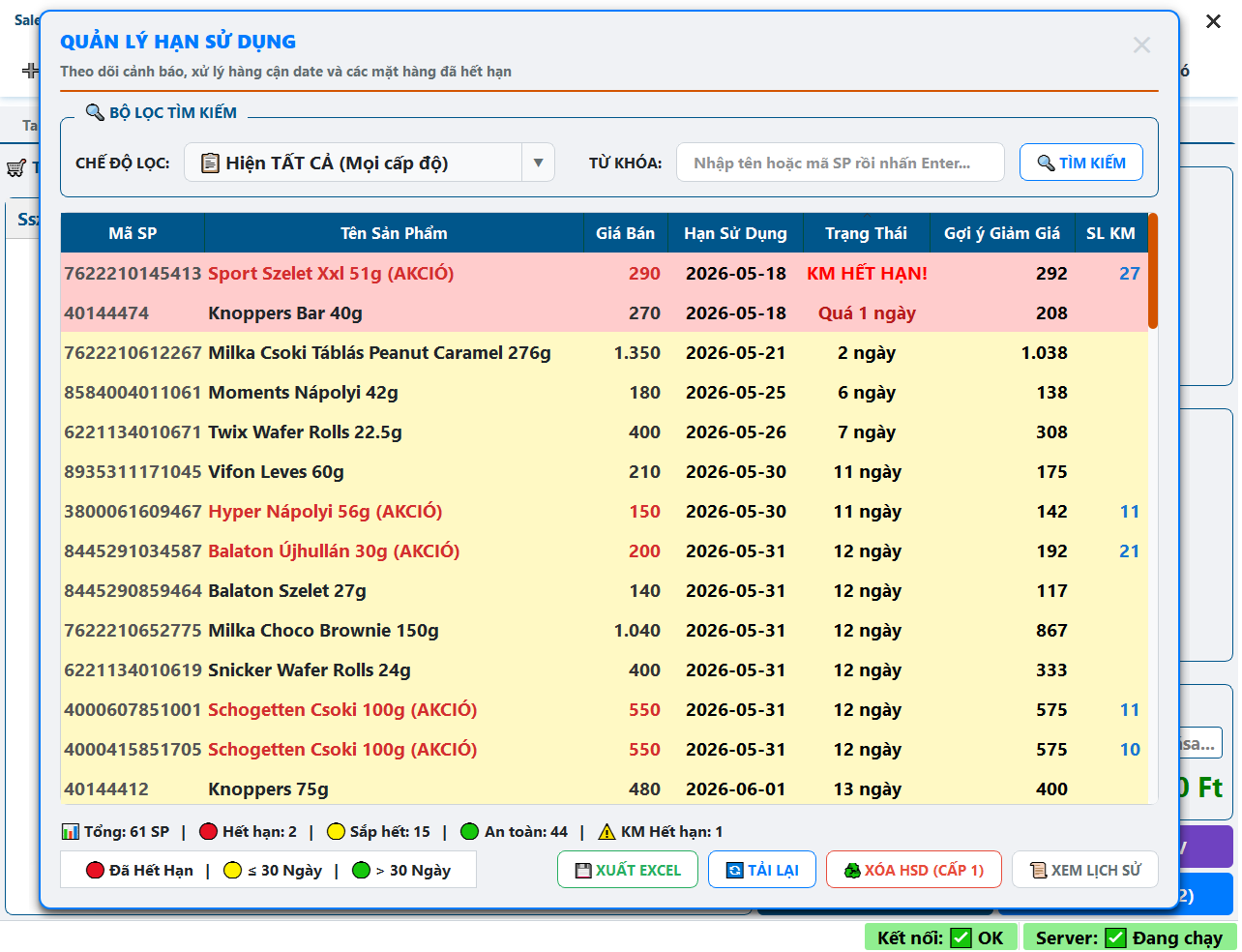Open the CHẾ ĐỘ LỌC dropdown arrow
Image resolution: width=1242 pixels, height=952 pixels.
click(x=538, y=163)
